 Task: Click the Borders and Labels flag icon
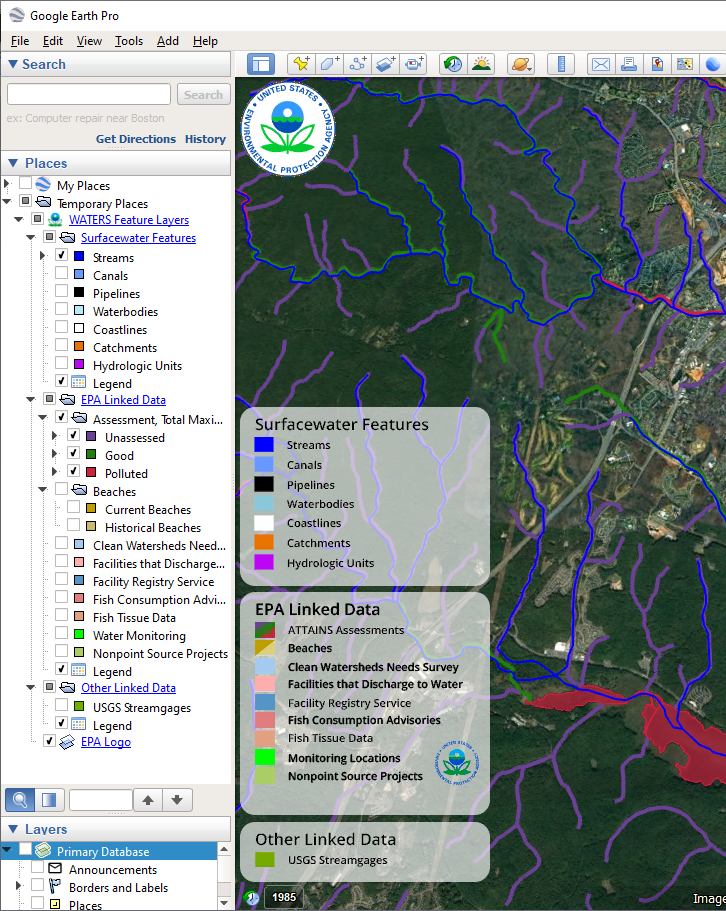[55, 887]
